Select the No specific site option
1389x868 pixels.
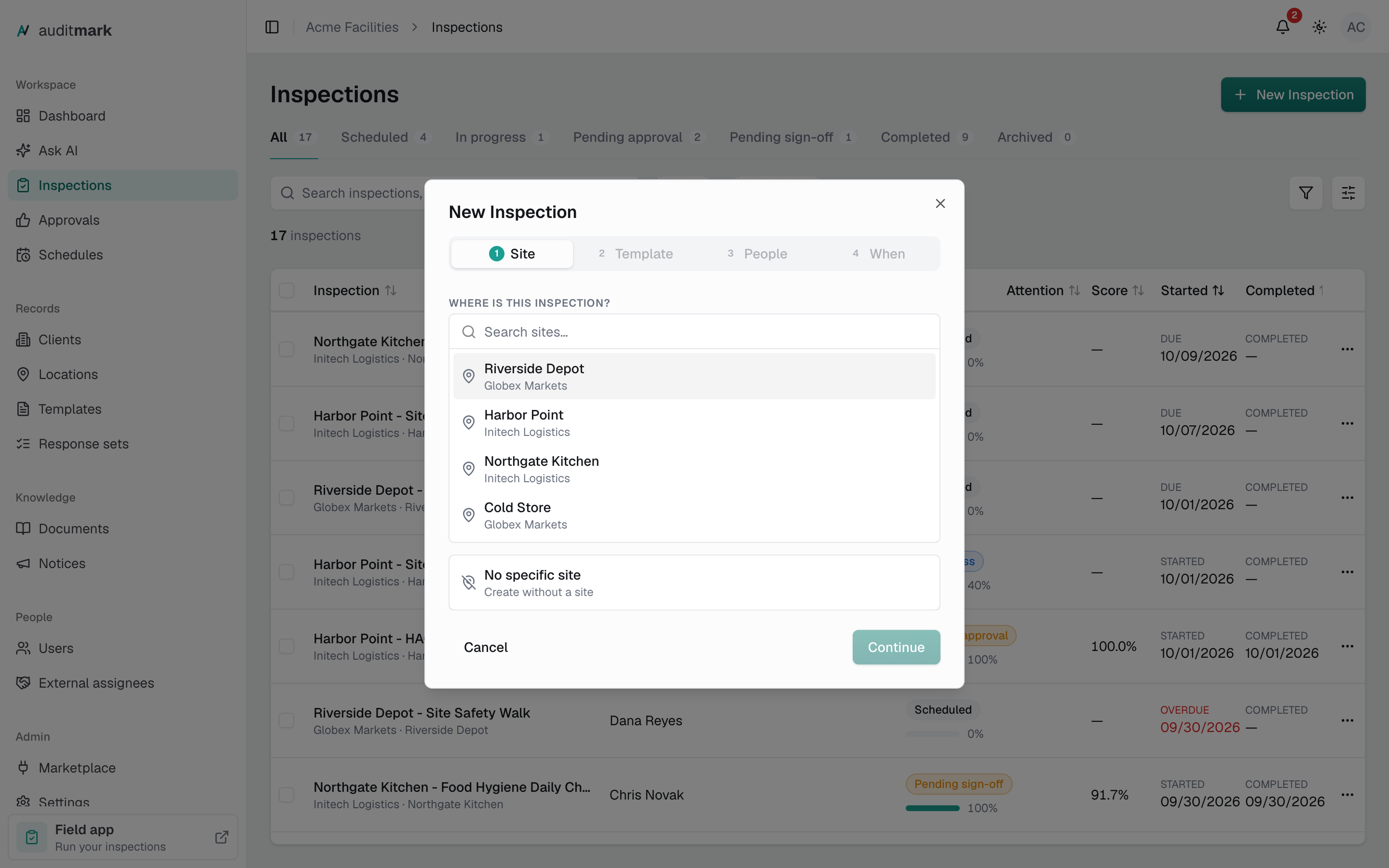694,583
